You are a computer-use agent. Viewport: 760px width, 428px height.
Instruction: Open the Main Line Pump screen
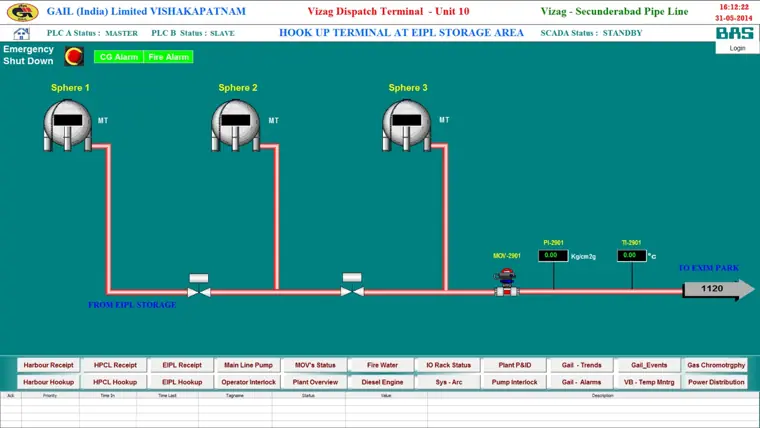pos(248,365)
